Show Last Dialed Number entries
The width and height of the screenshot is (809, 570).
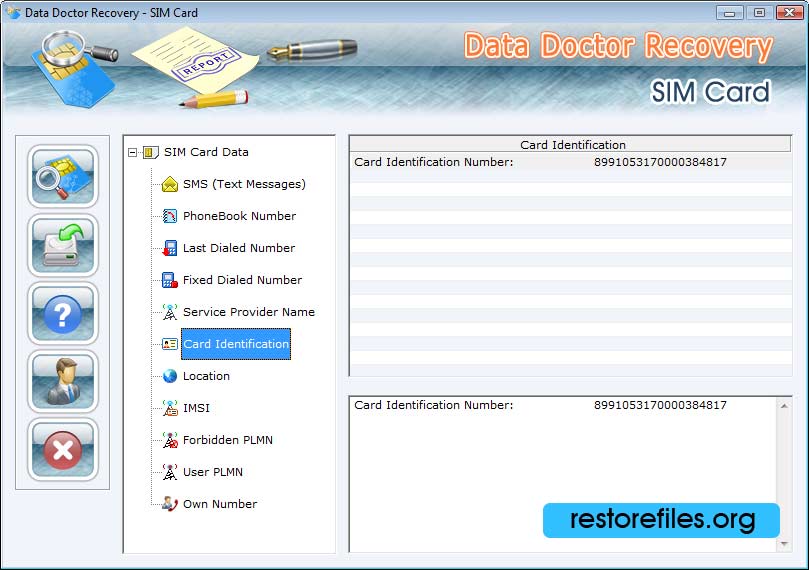coord(239,248)
